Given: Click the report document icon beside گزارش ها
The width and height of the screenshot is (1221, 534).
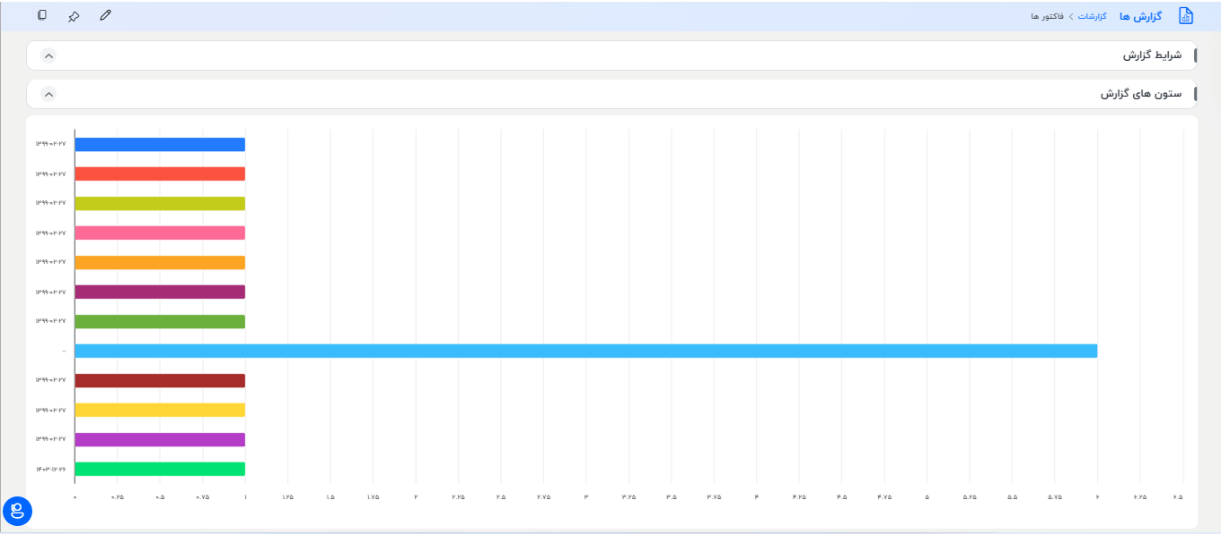Looking at the screenshot, I should (1186, 16).
